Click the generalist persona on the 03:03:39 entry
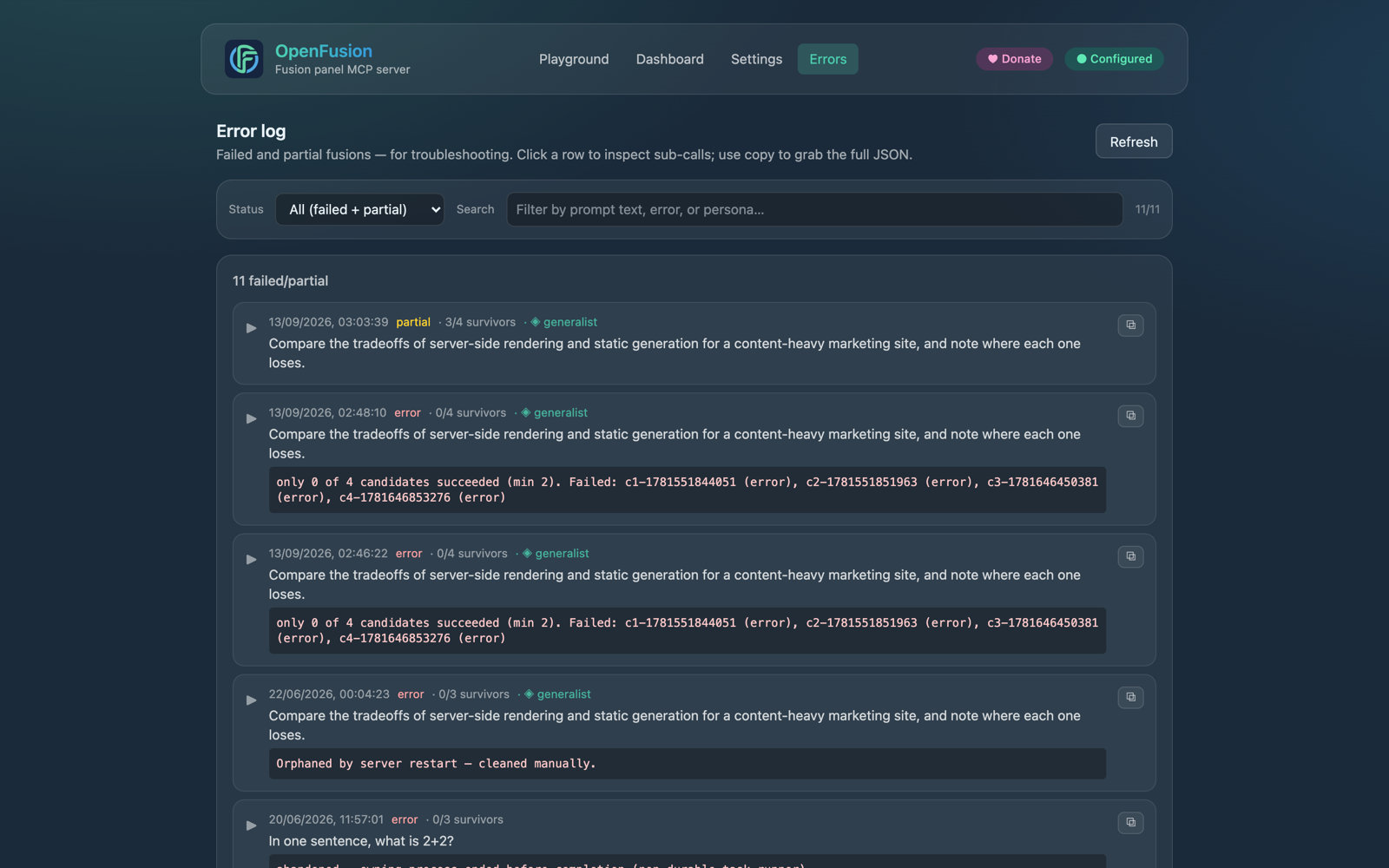 click(563, 322)
